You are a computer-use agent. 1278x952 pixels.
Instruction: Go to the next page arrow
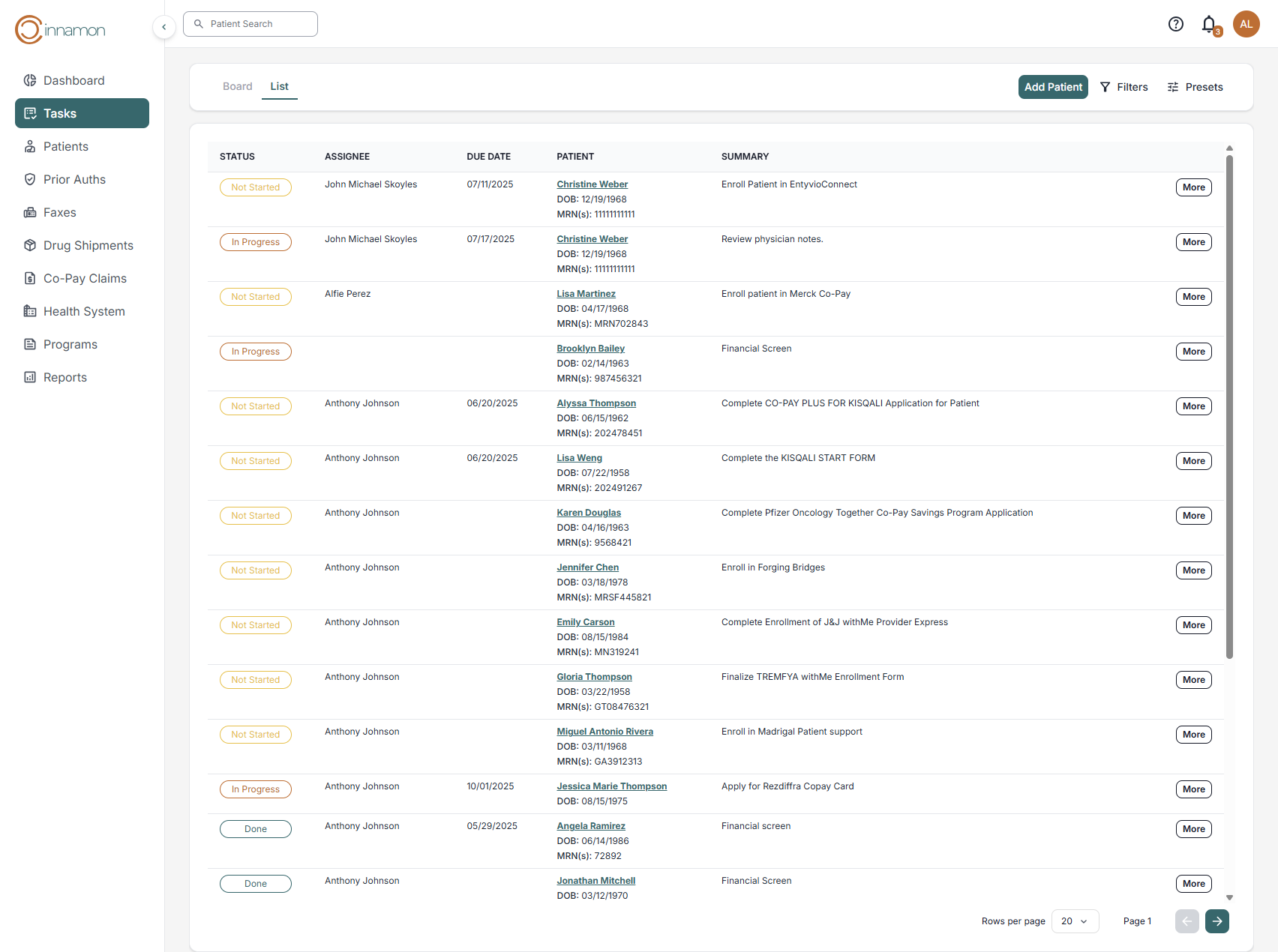[x=1216, y=921]
